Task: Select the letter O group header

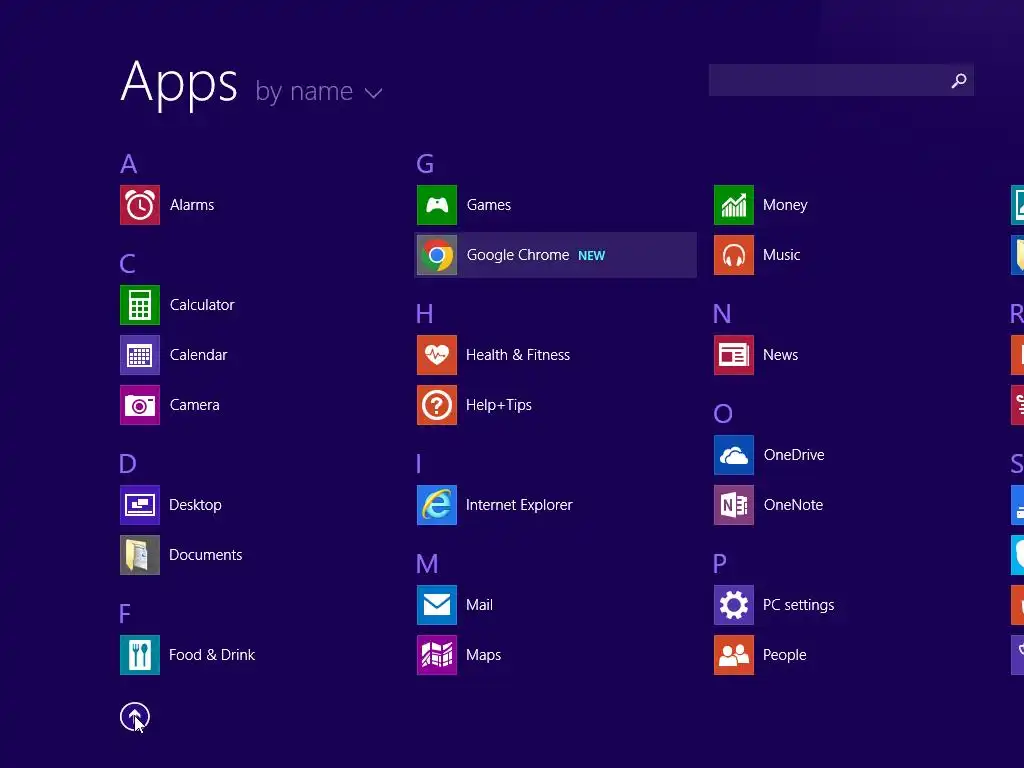Action: (723, 414)
